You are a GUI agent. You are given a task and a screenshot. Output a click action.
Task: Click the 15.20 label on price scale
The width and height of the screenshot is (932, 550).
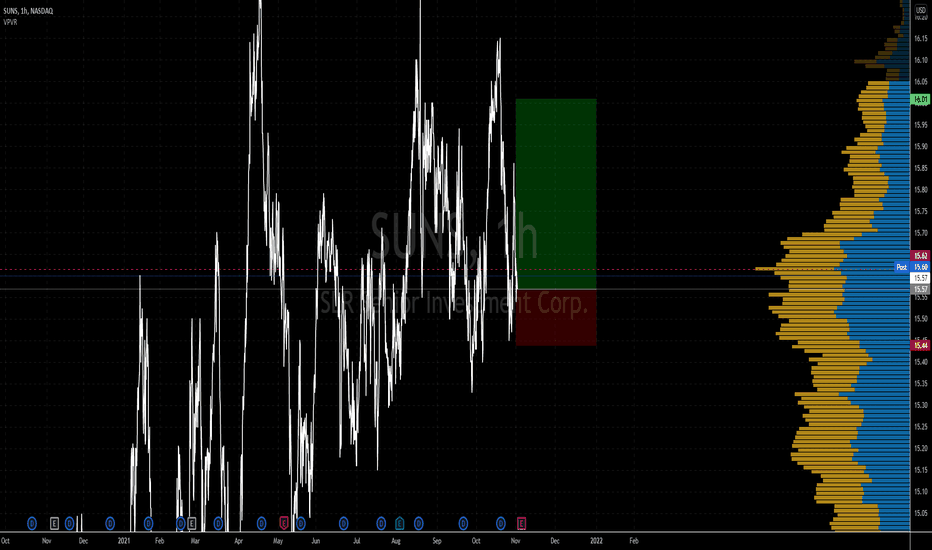(920, 448)
